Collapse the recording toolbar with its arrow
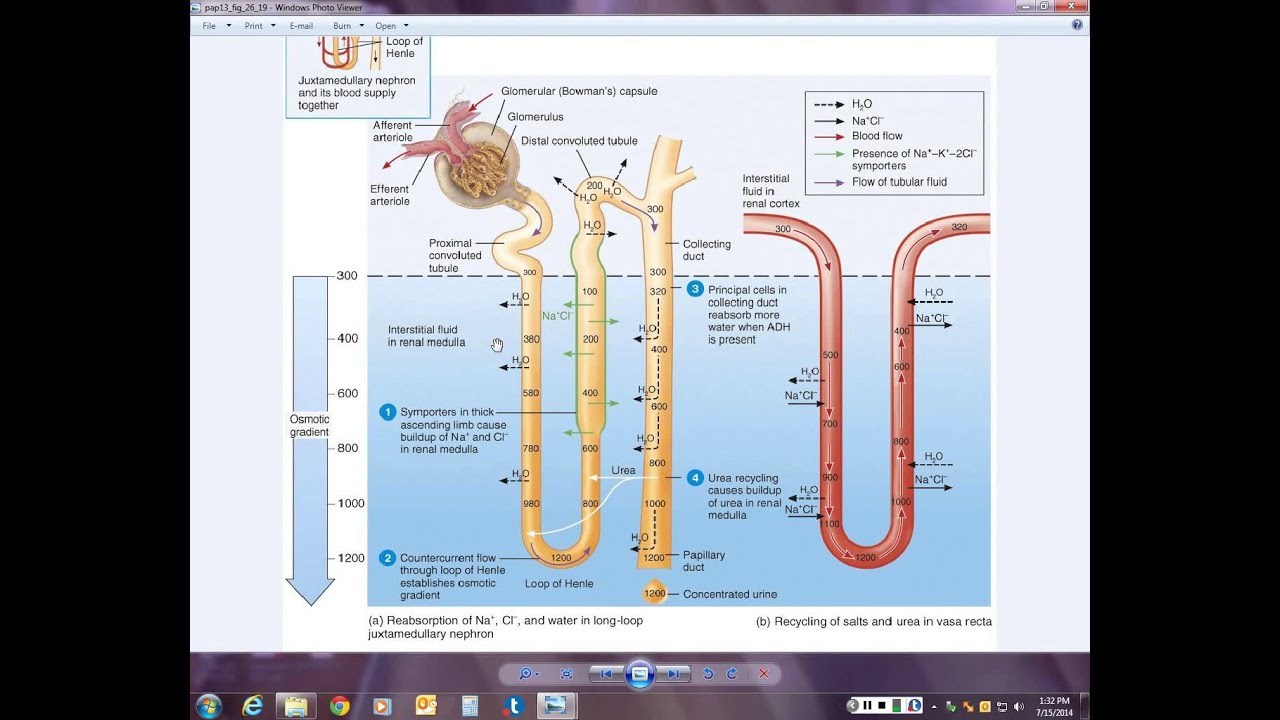Viewport: 1280px width, 720px height. [854, 706]
